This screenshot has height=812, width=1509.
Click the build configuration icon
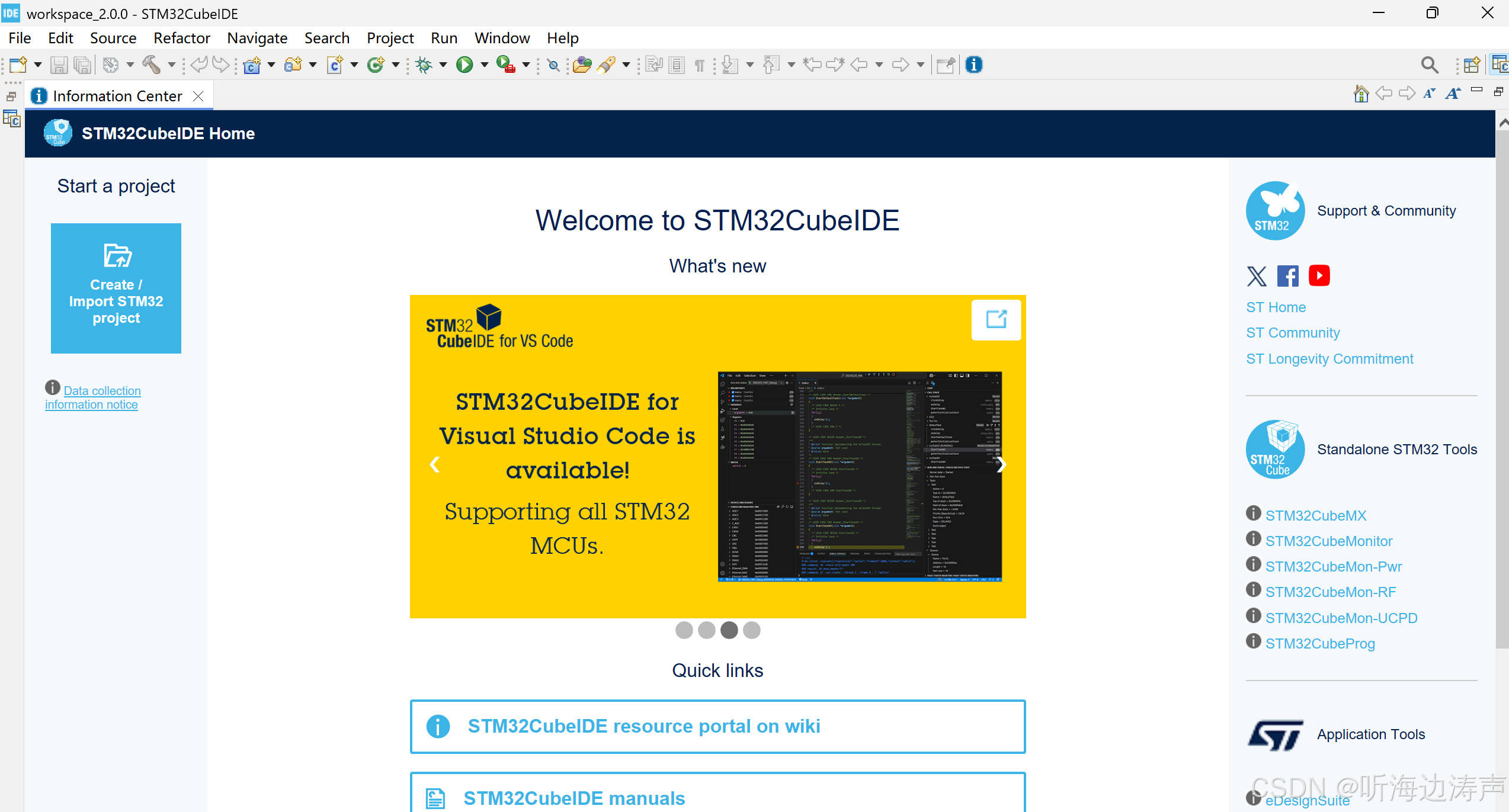[x=111, y=65]
